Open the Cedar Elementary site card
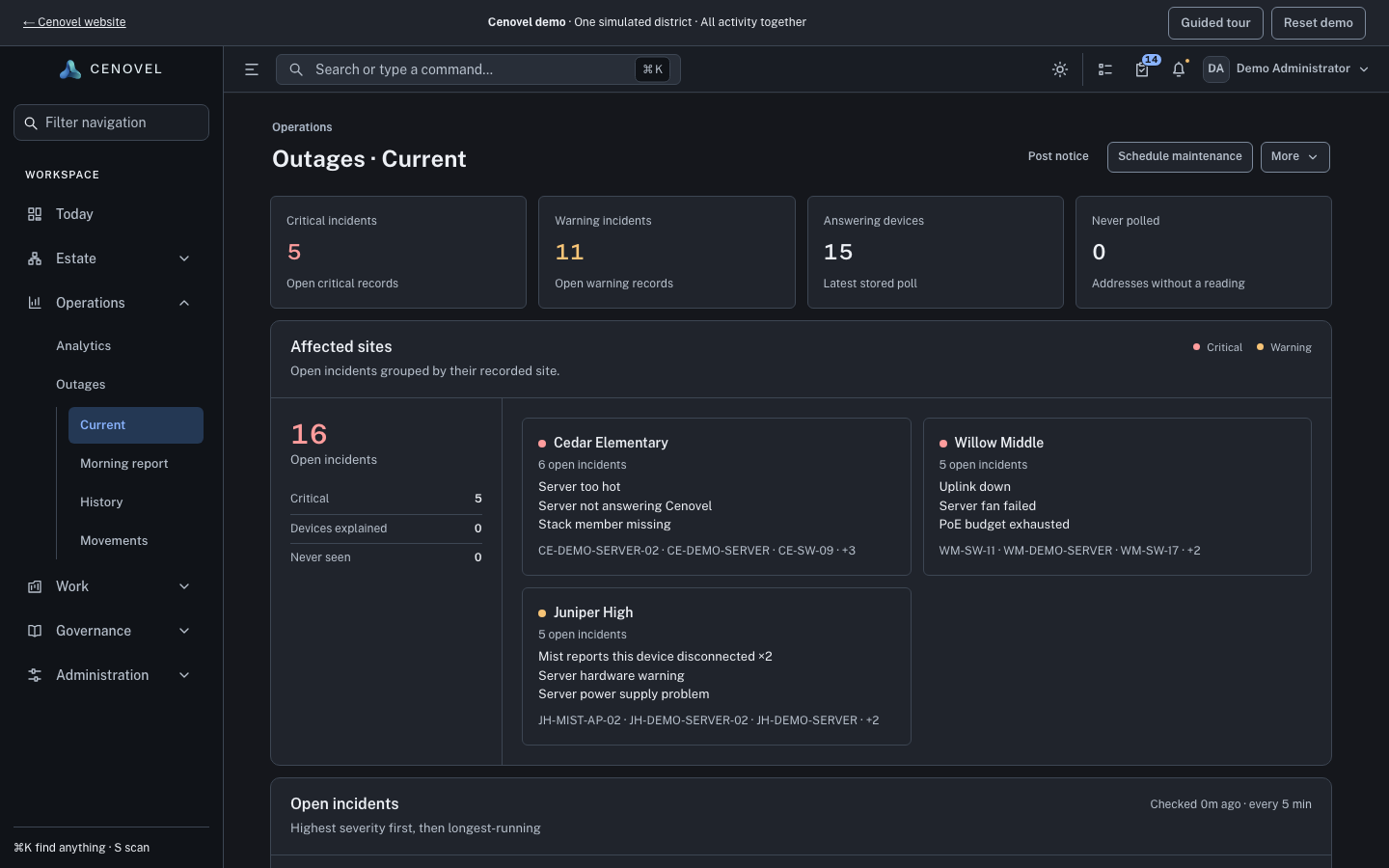Screen dimensions: 1389x868 716,497
